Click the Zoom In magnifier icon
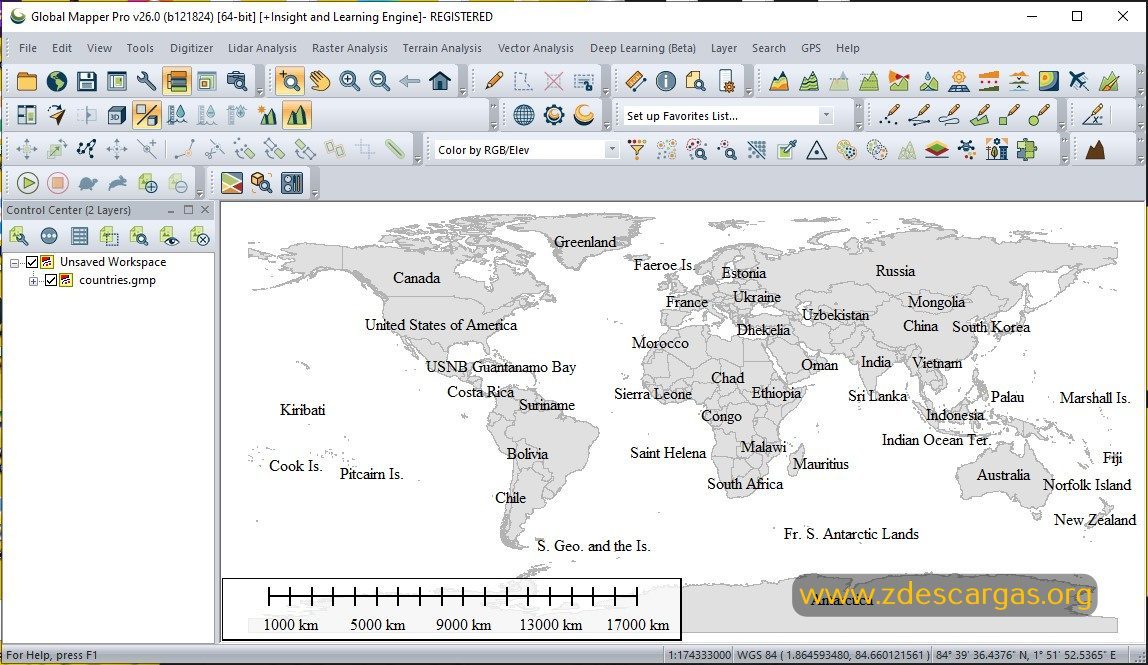Viewport: 1148px width, 665px height. pyautogui.click(x=349, y=81)
